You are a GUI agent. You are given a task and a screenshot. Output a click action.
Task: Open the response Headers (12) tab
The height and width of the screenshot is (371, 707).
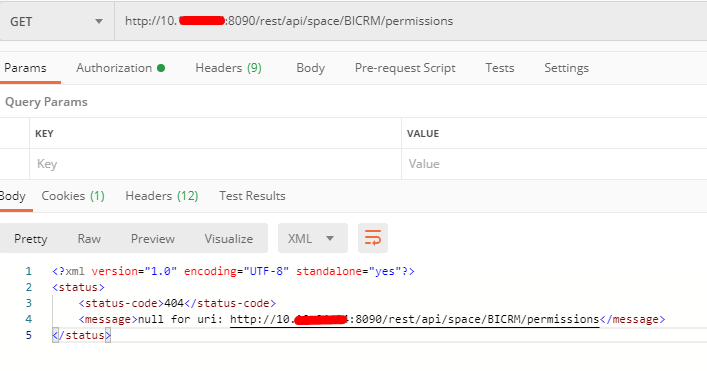(x=162, y=196)
